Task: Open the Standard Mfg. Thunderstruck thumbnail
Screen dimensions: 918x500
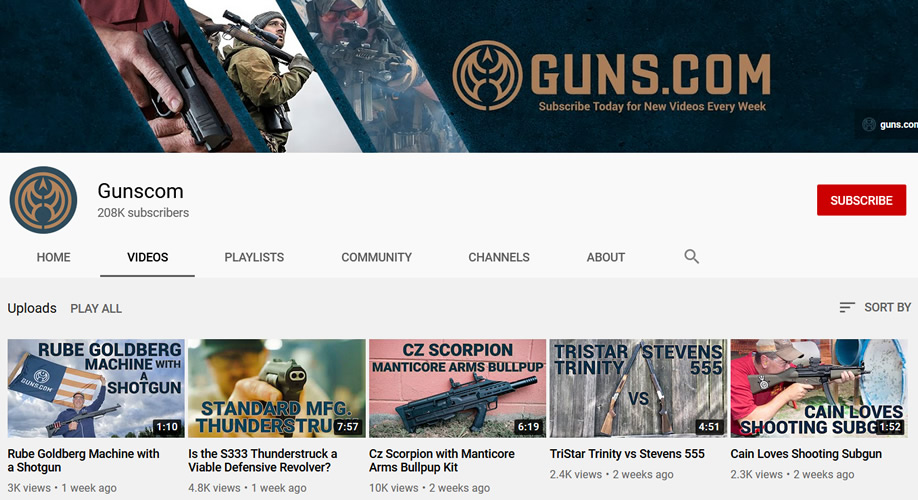Action: point(276,388)
